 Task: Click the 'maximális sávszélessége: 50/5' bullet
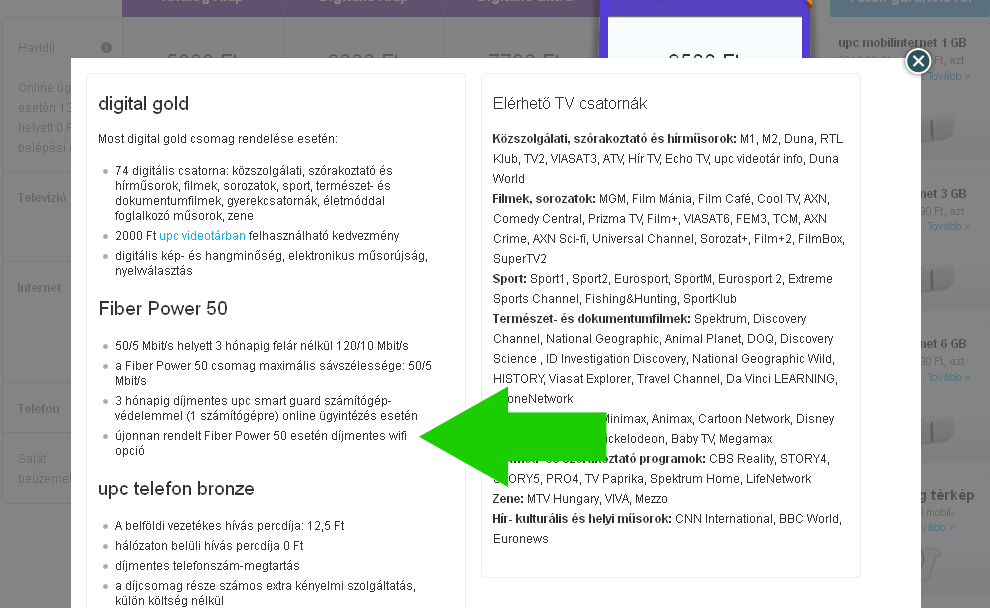(x=273, y=373)
